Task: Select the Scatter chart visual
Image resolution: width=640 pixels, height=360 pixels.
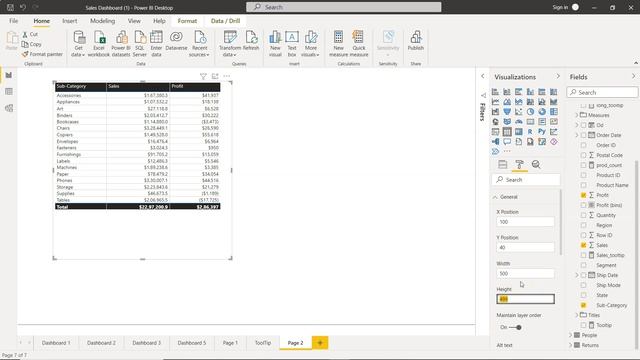Action: click(519, 111)
